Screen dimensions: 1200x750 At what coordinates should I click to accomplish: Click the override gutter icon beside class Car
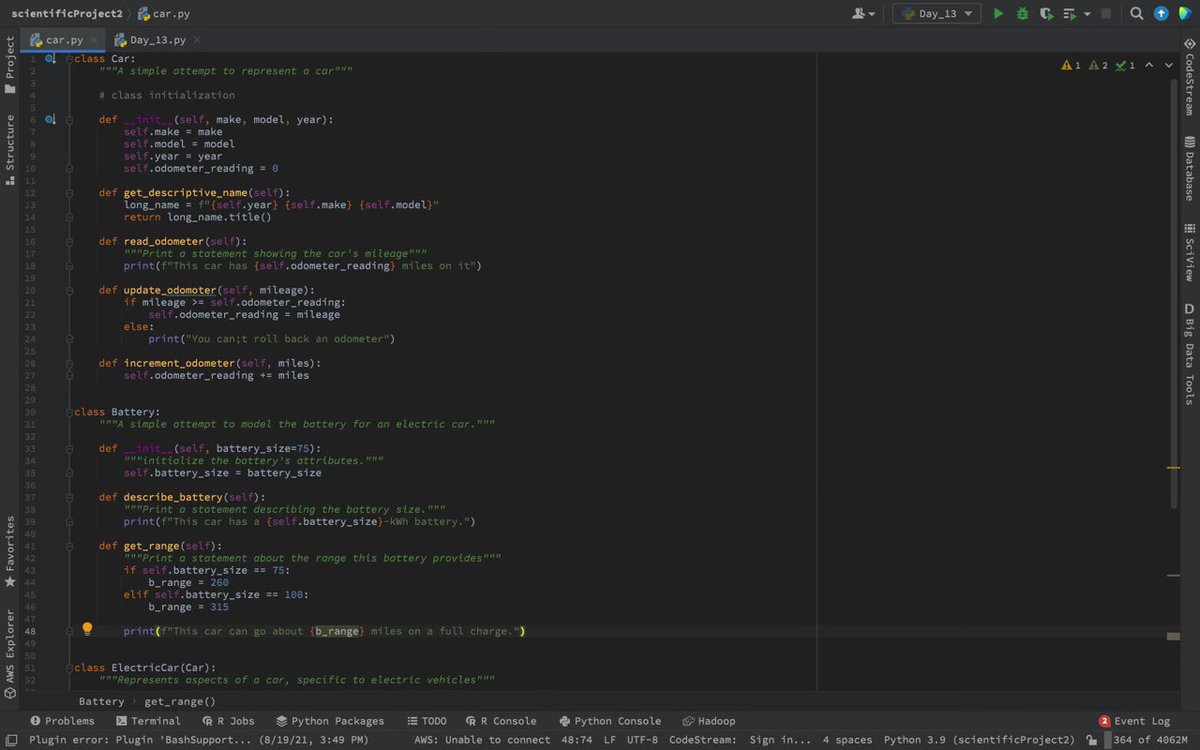point(50,59)
